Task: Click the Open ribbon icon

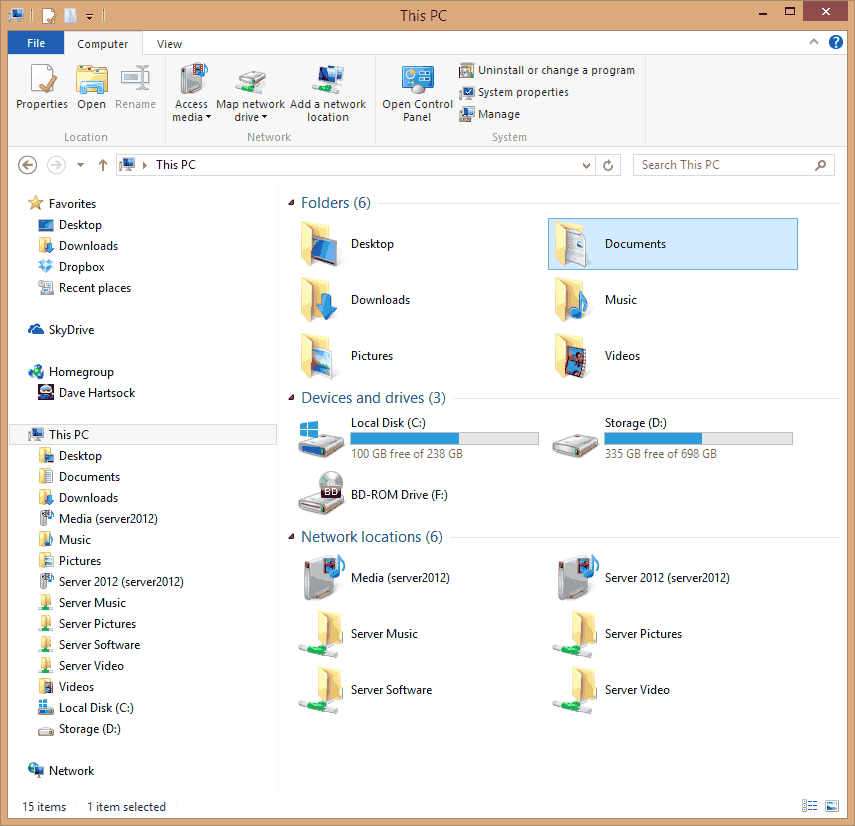Action: 92,86
